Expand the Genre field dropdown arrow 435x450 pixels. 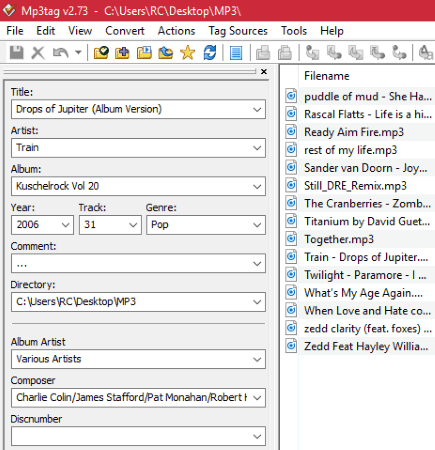(257, 225)
